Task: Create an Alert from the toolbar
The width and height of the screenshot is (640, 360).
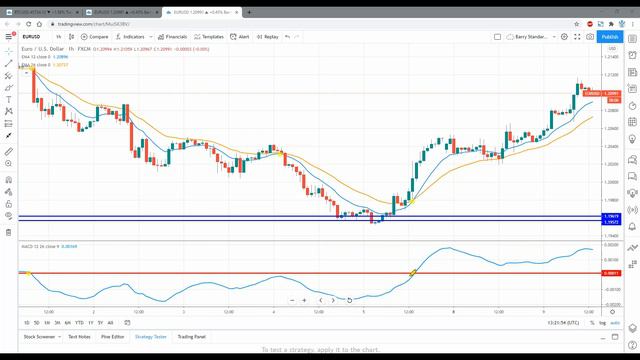Action: [240, 37]
